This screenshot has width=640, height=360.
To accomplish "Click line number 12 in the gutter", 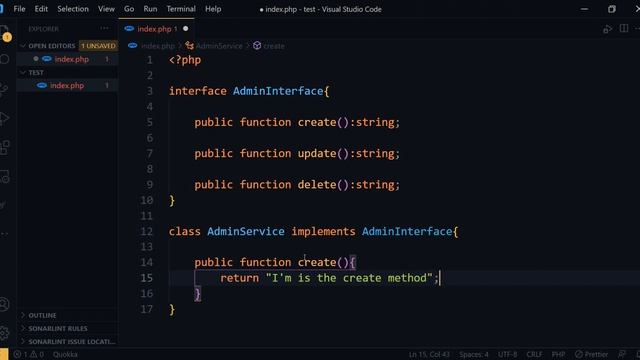I will click(146, 231).
